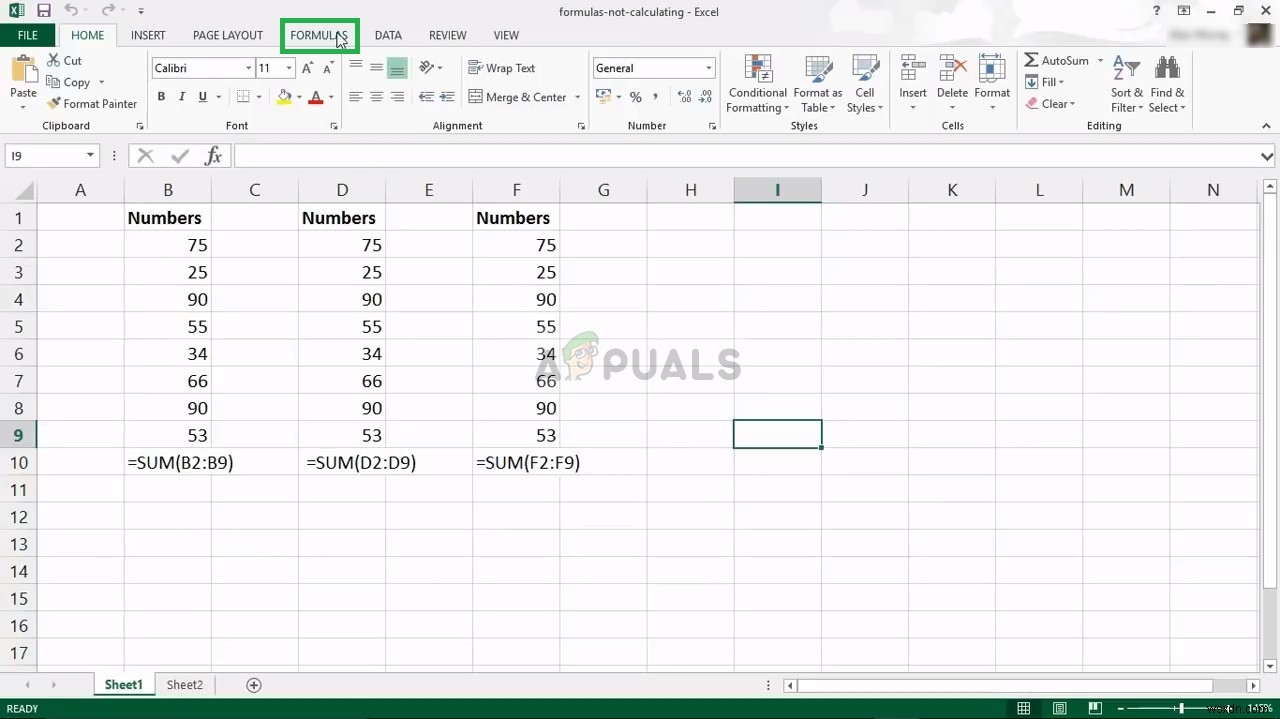Switch to the PAGE LAYOUT tab
The image size is (1280, 719).
[228, 35]
